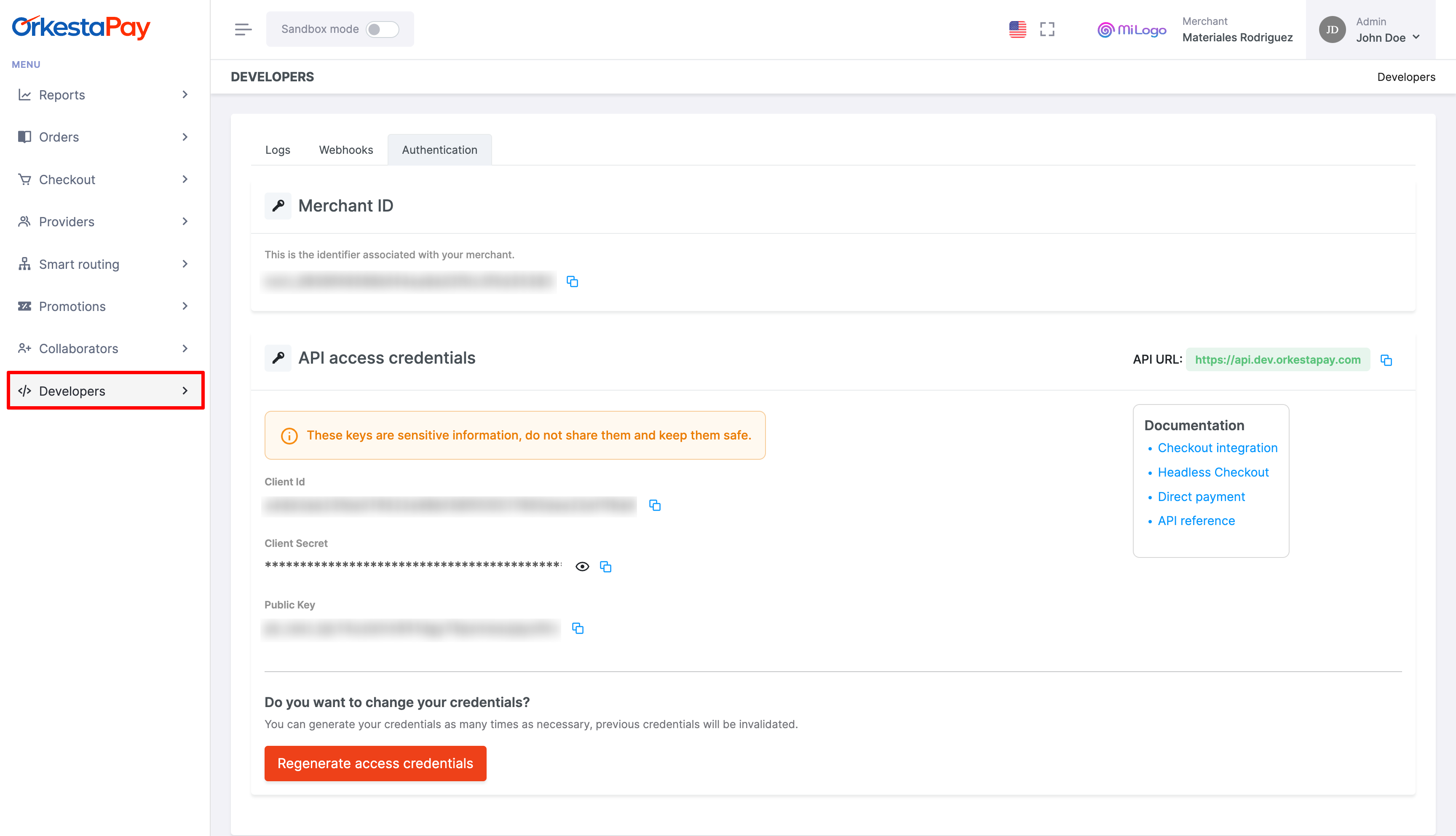Image resolution: width=1456 pixels, height=836 pixels.
Task: Click the Materiales Rodriguez merchant name
Action: tap(1237, 38)
